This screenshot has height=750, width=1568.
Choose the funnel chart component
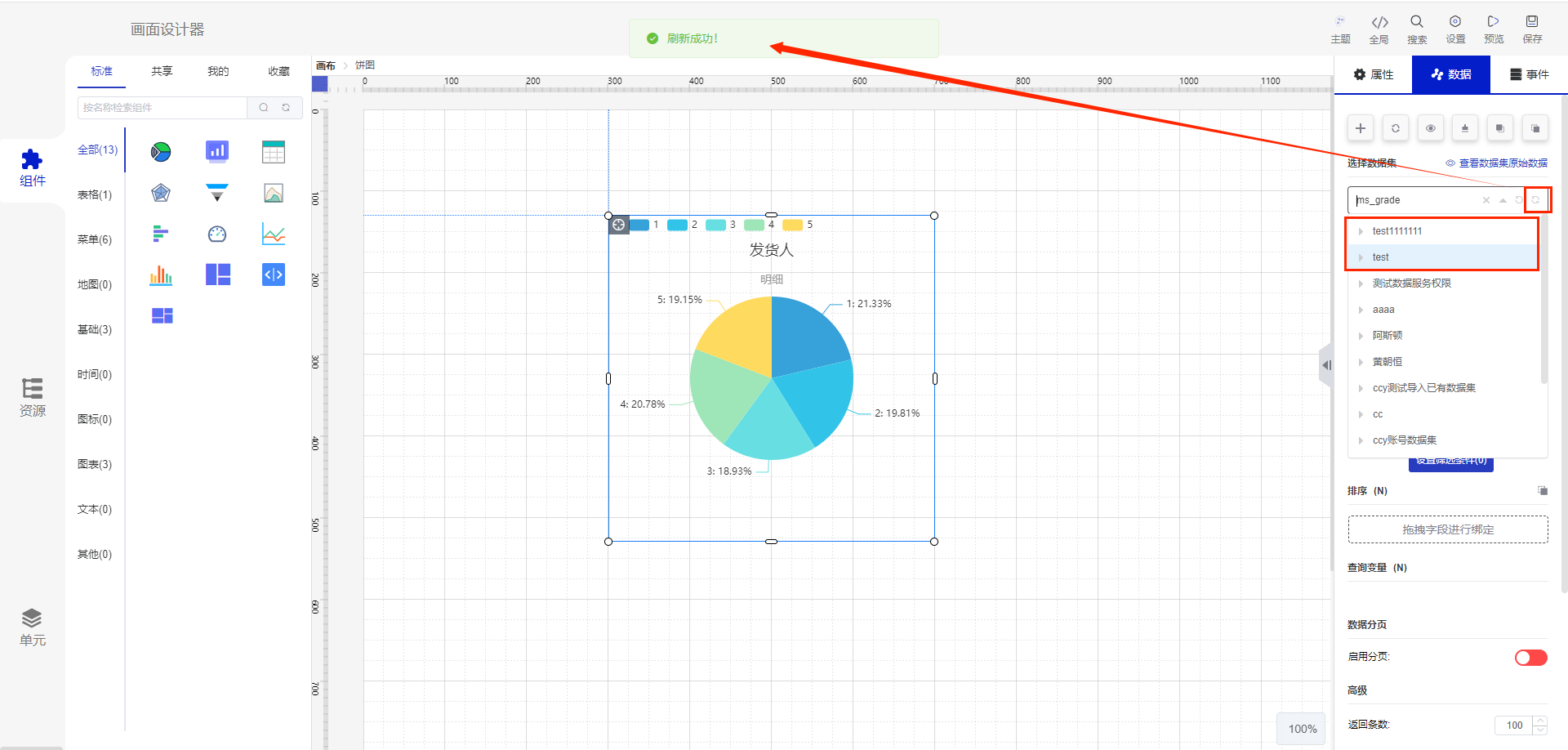pos(217,193)
